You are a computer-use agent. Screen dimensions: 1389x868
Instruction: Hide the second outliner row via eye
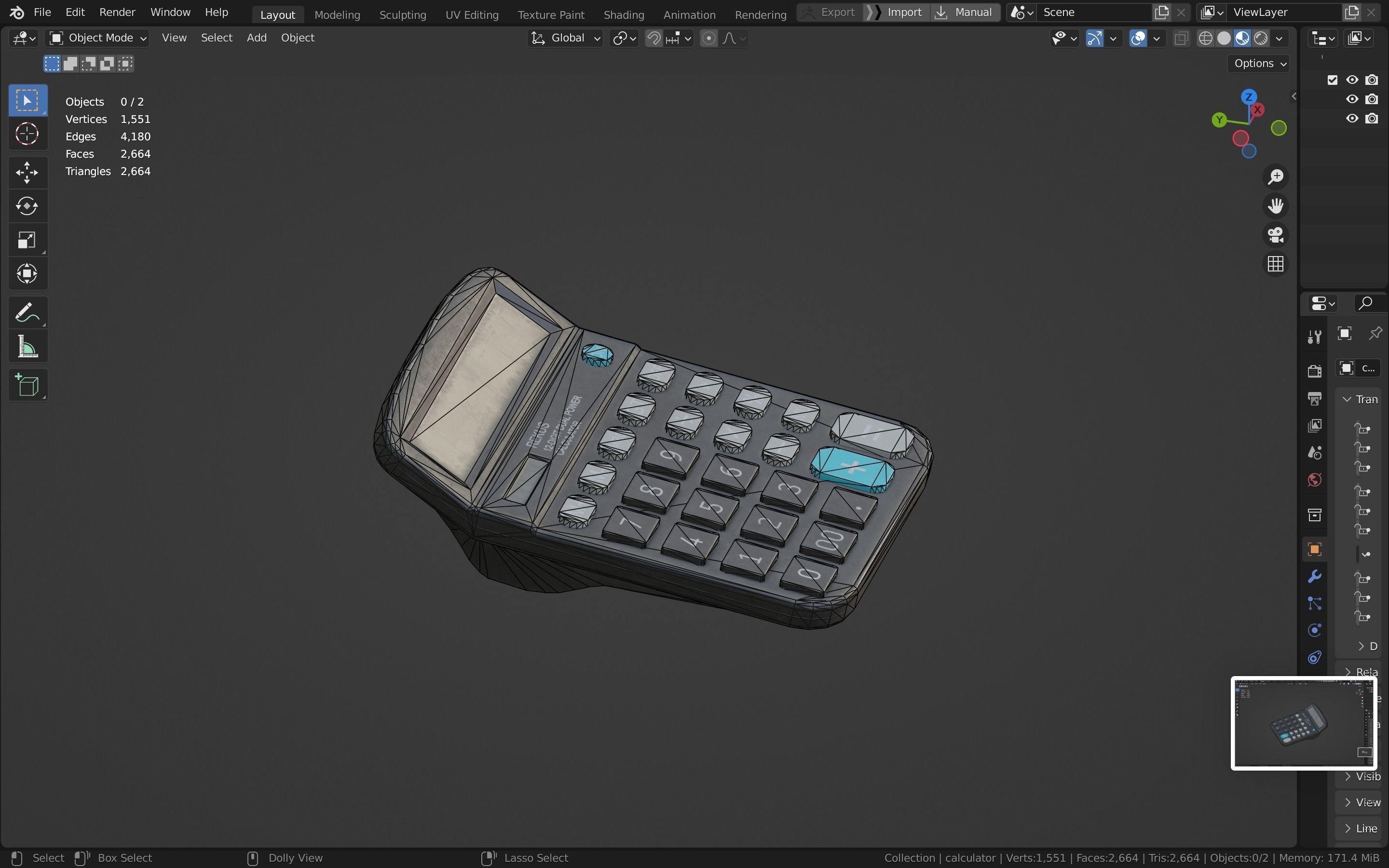coord(1352,99)
